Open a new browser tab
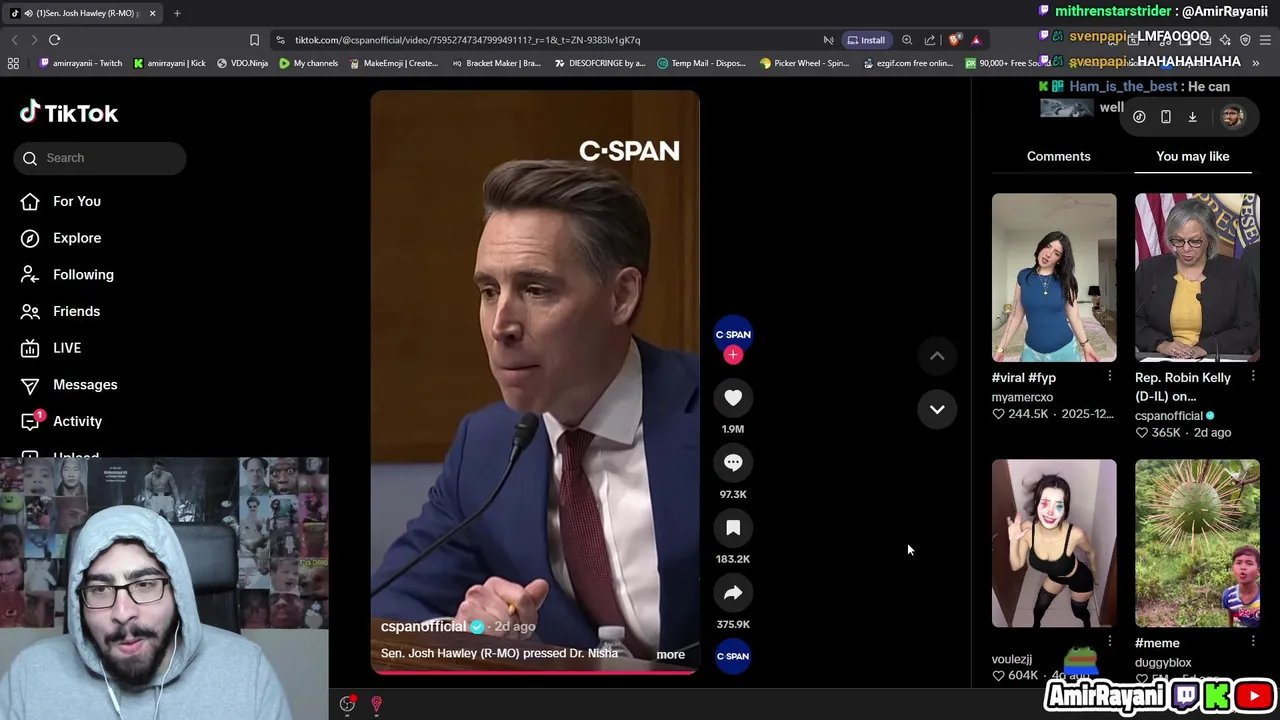1280x720 pixels. (x=177, y=13)
